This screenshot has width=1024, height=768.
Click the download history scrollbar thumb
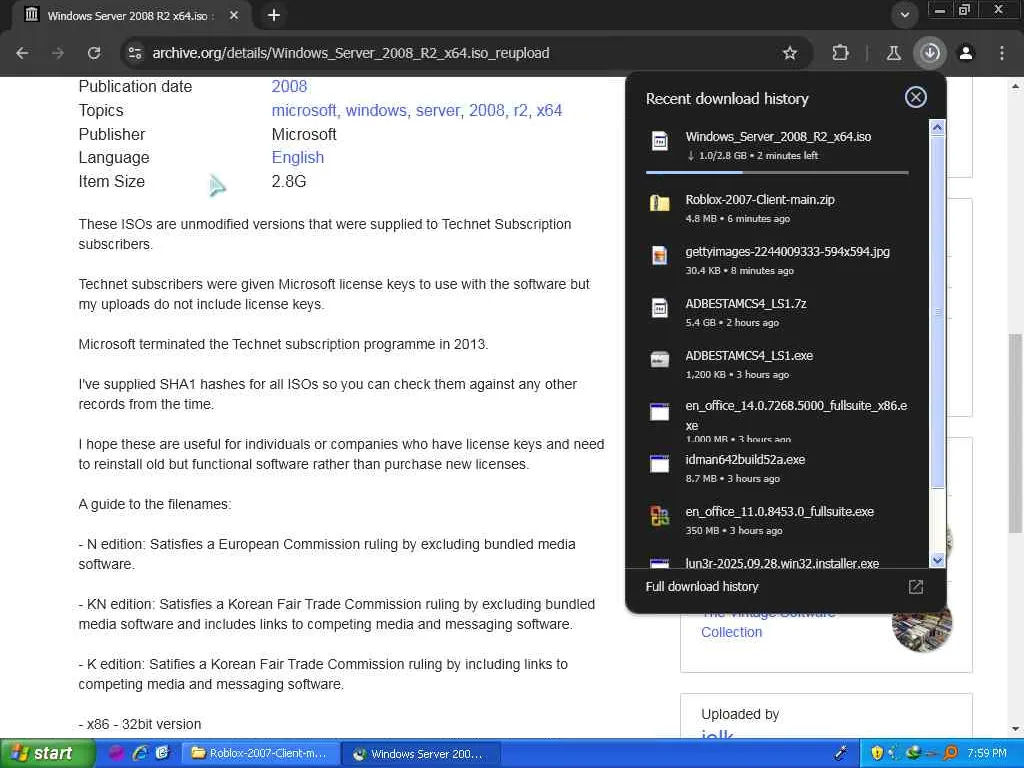937,312
